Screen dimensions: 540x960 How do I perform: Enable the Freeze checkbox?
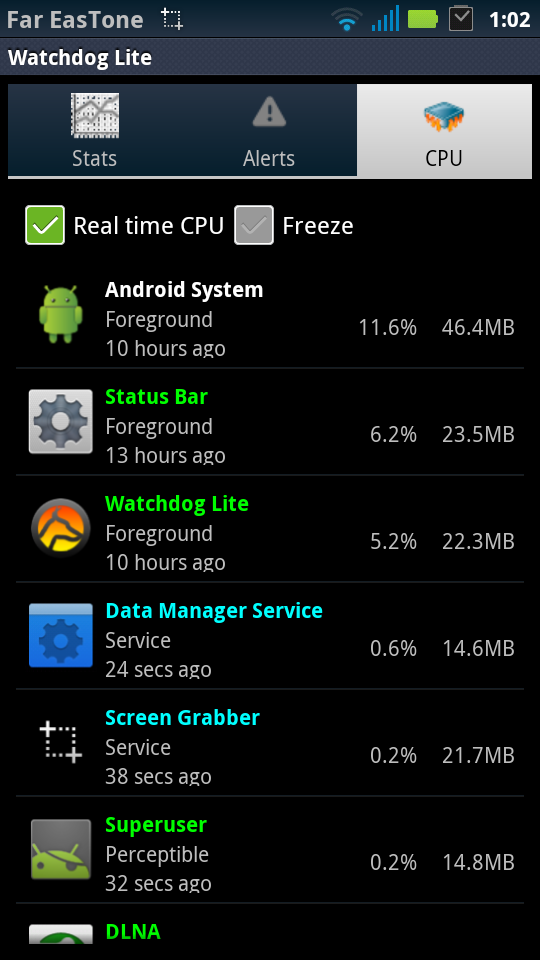(x=253, y=225)
